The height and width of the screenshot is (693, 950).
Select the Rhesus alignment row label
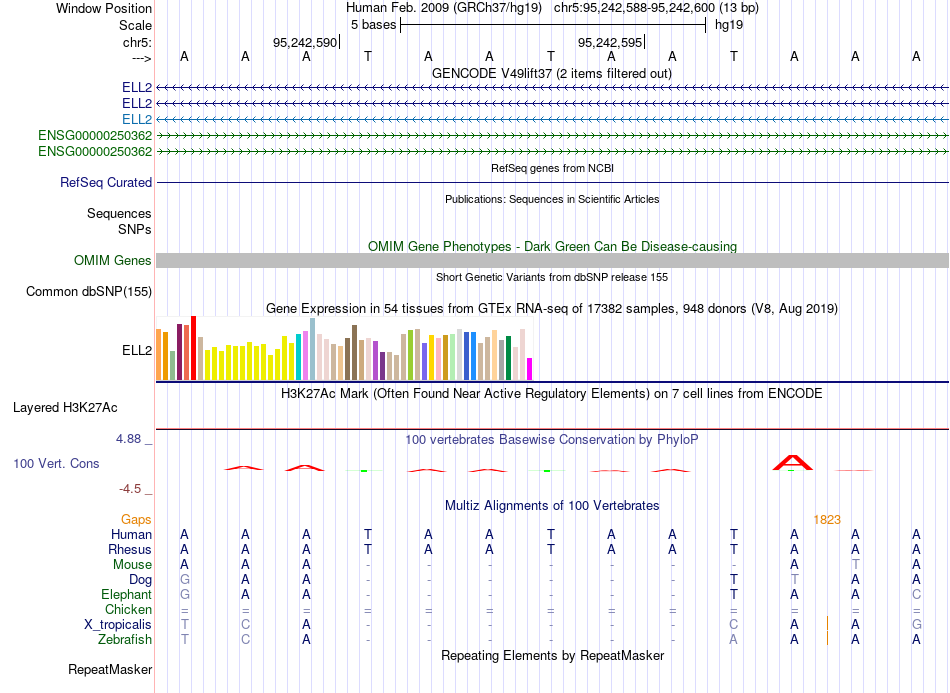tap(130, 549)
